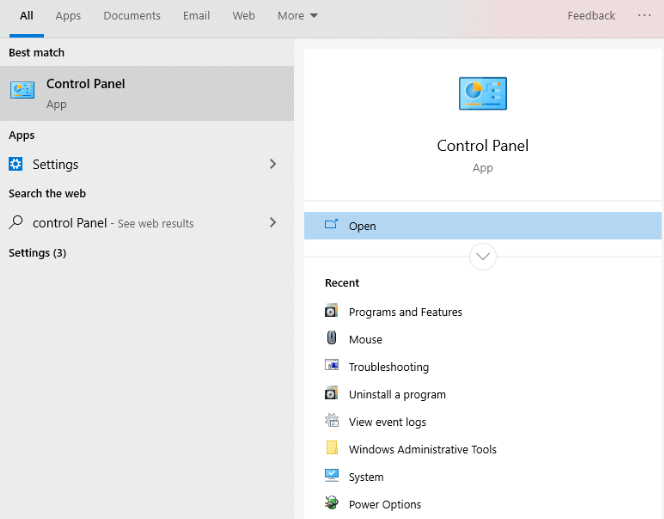Expand the Settings result arrow
The width and height of the screenshot is (664, 519).
[x=273, y=164]
